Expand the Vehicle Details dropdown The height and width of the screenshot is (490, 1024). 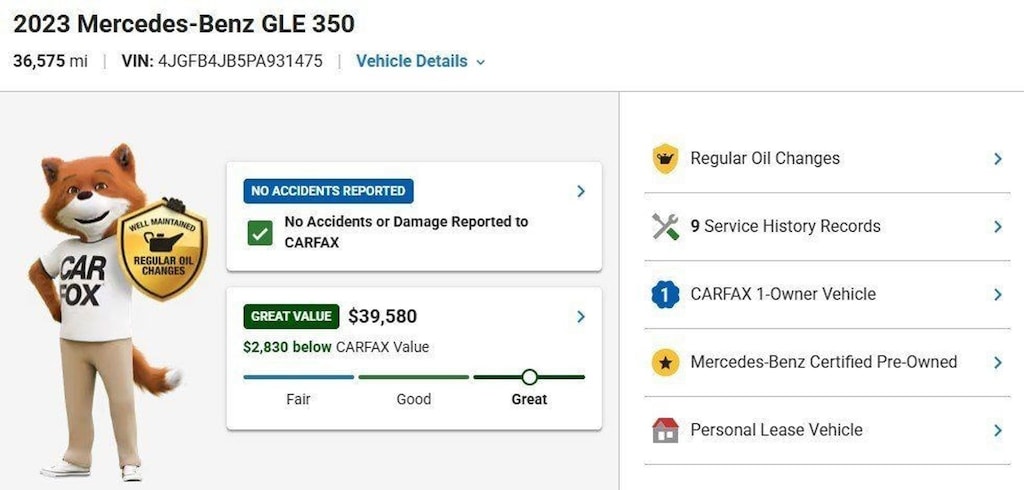click(421, 61)
